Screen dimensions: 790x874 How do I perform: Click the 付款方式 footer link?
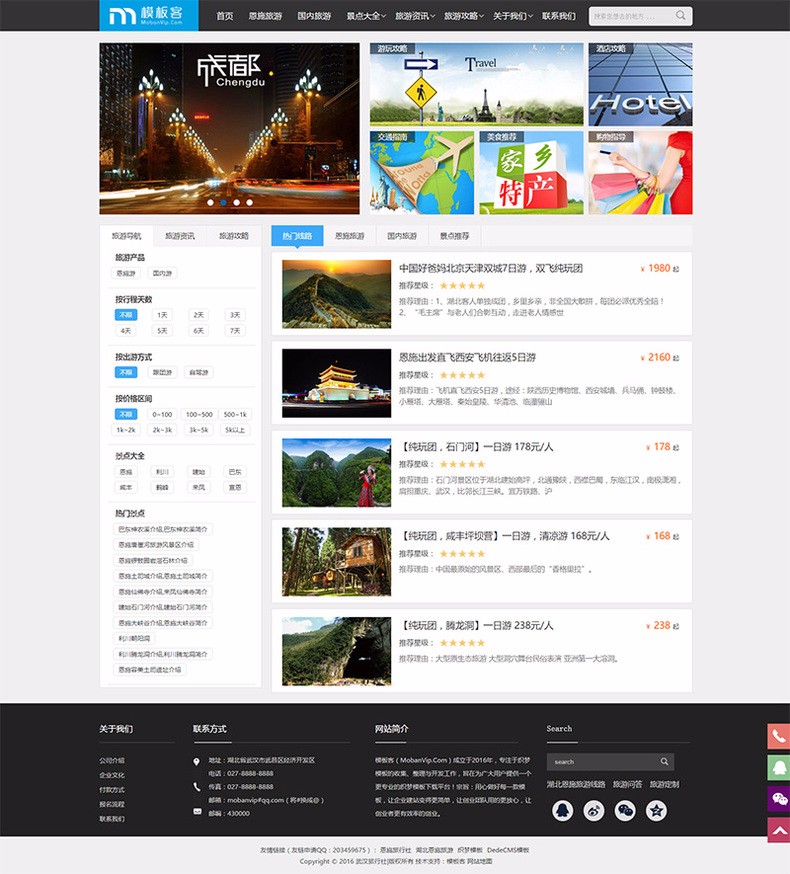112,790
